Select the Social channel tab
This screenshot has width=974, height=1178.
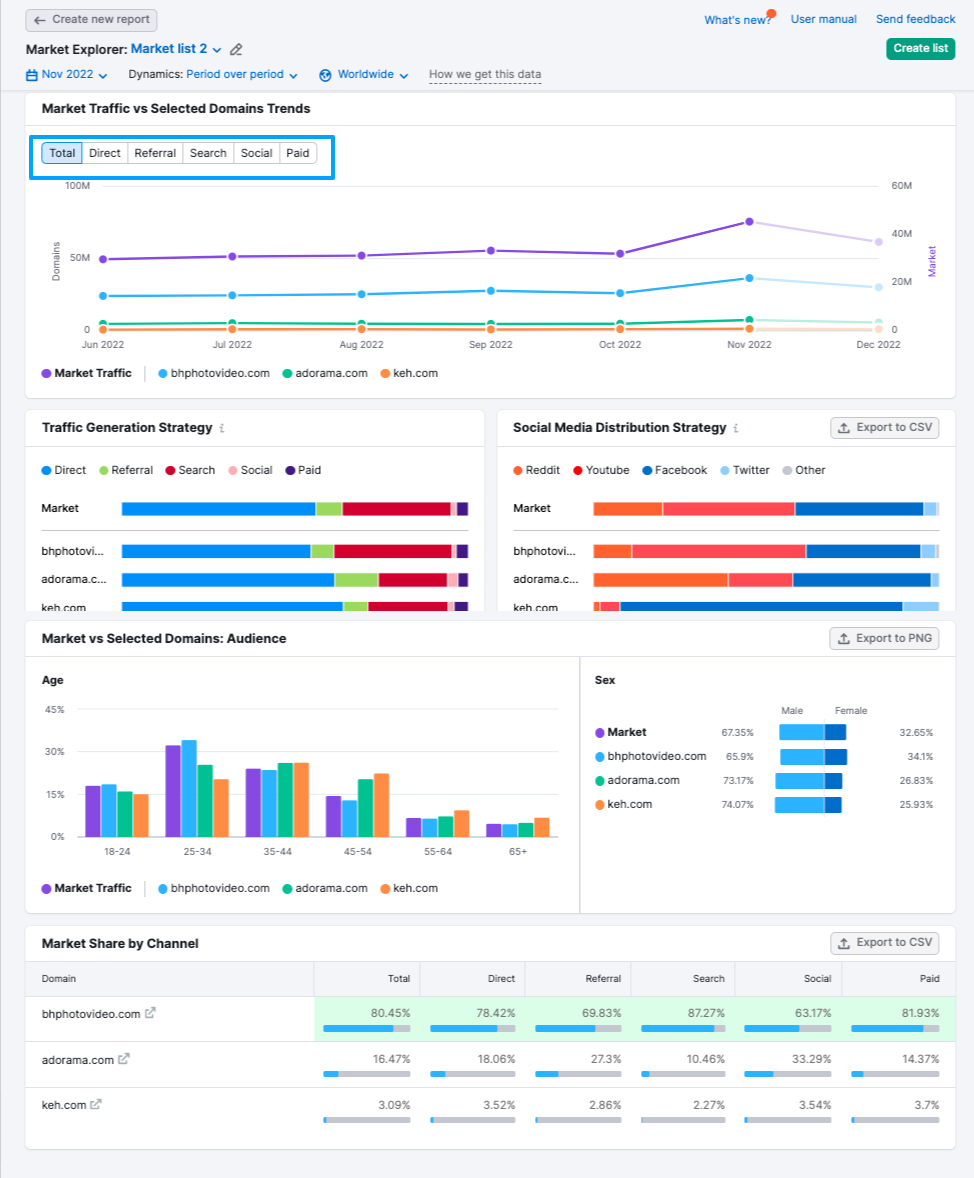[x=257, y=153]
